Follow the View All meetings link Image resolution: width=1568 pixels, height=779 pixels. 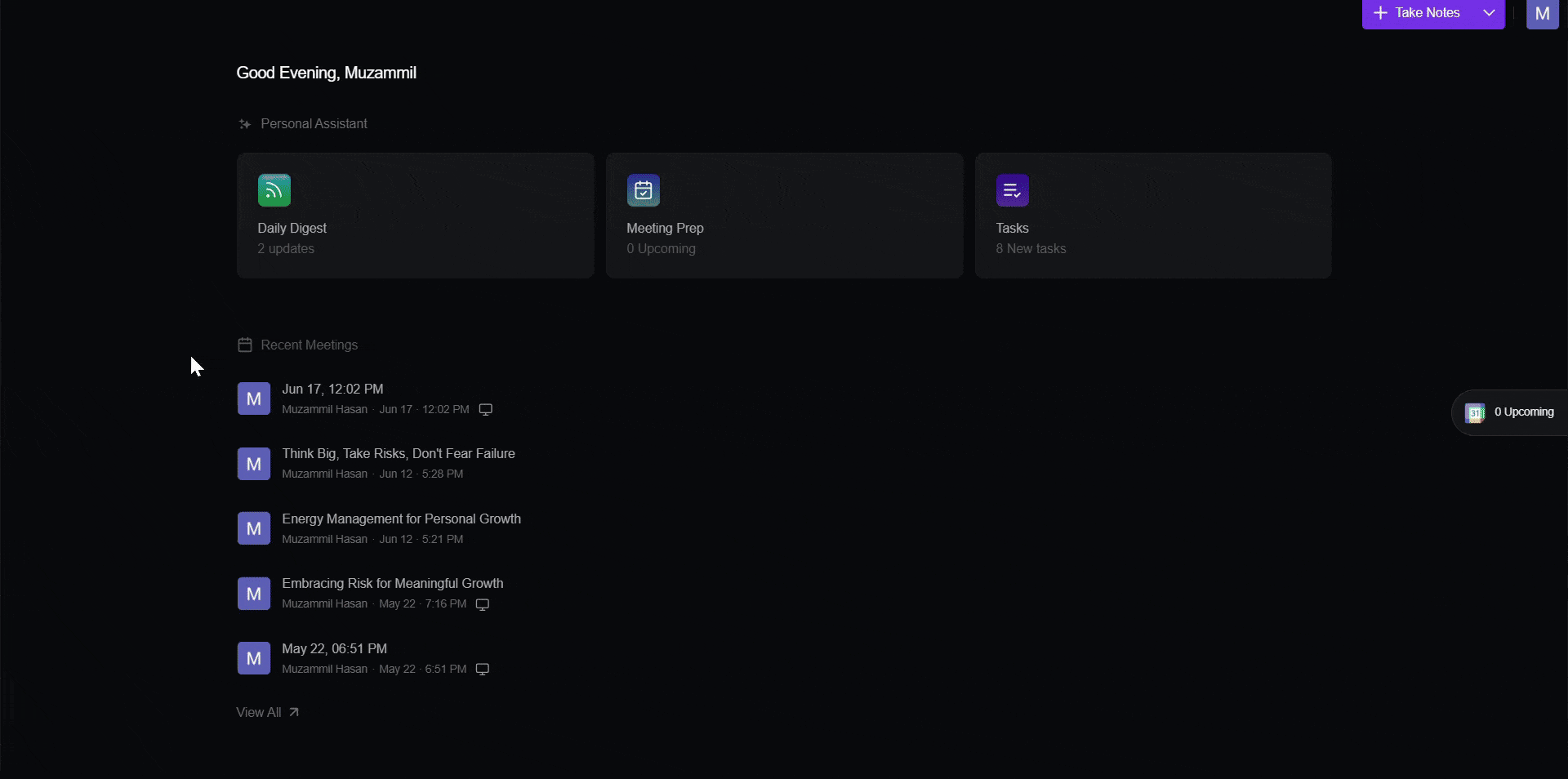click(x=268, y=712)
